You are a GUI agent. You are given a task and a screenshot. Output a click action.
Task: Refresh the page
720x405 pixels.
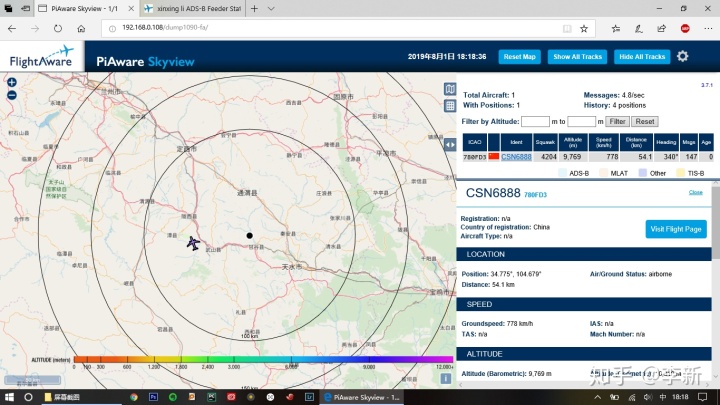[58, 28]
